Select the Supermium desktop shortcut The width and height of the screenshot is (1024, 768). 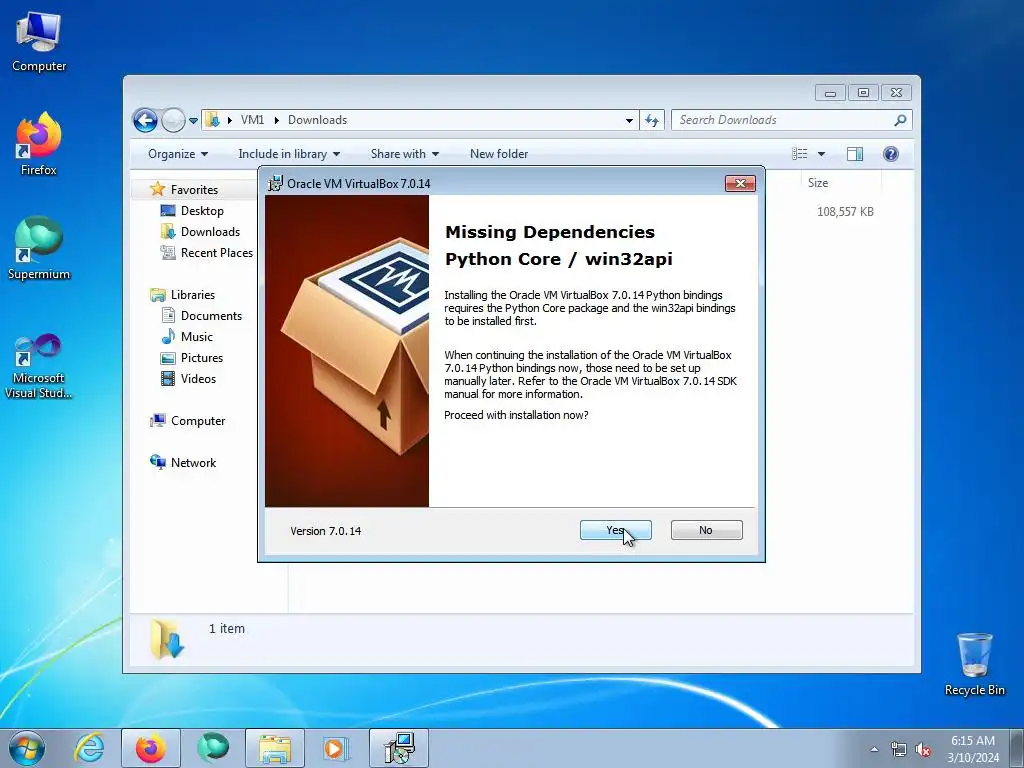39,249
